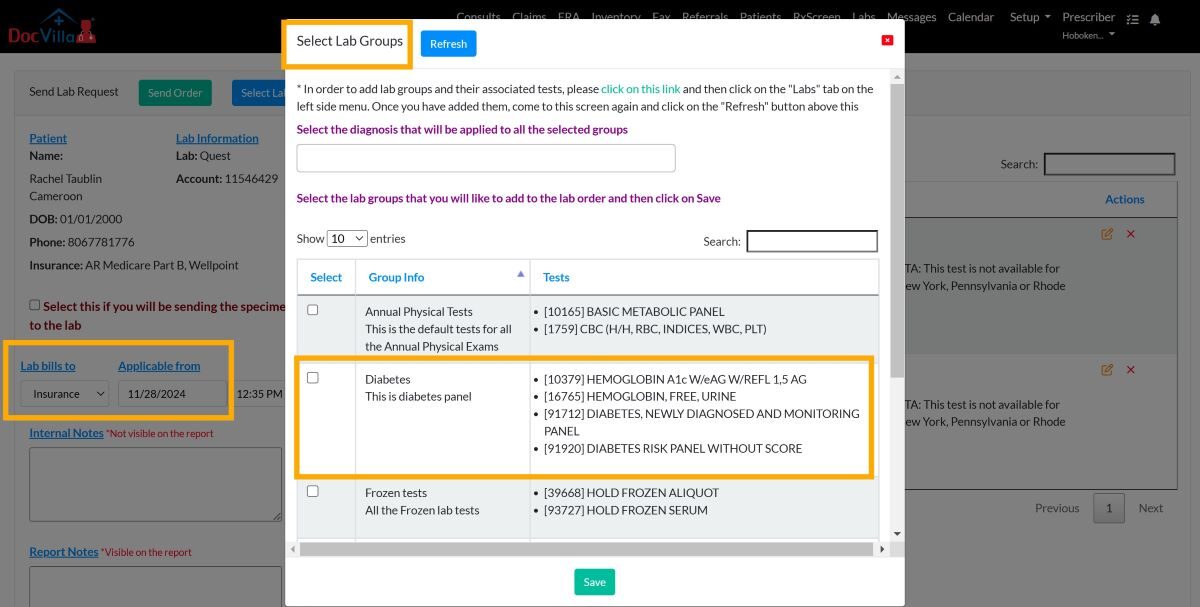The width and height of the screenshot is (1200, 607).
Task: Click edit icon in first Actions row
Action: (1107, 234)
